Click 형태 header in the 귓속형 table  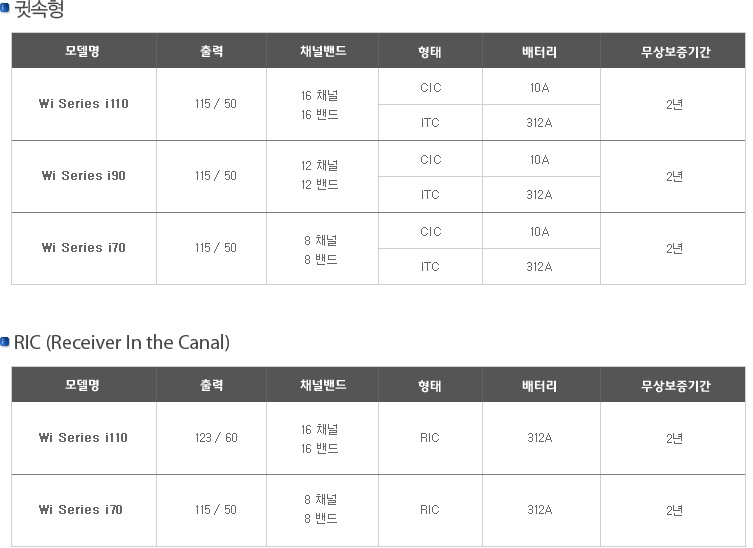[x=430, y=51]
